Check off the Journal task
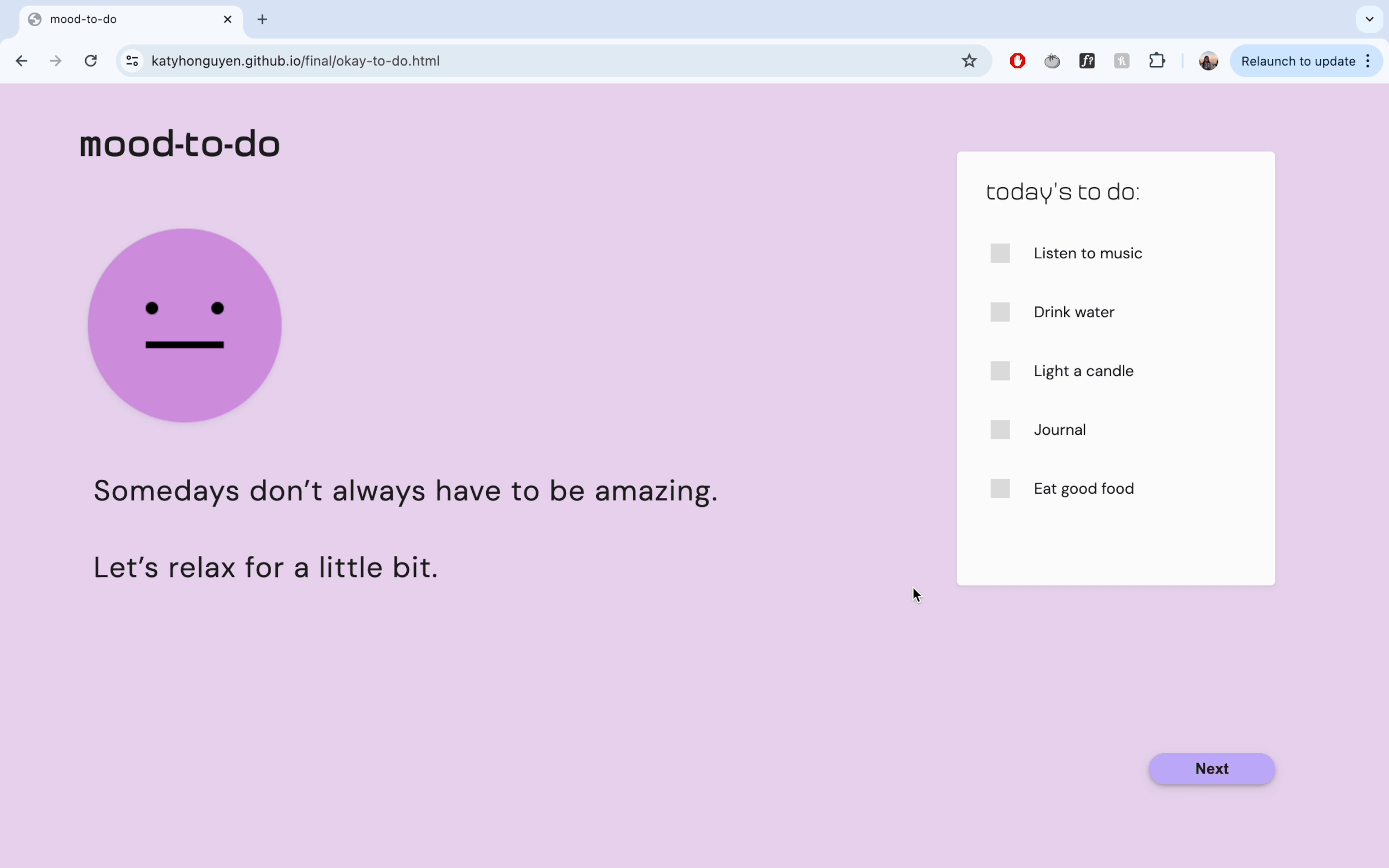This screenshot has height=868, width=1389. (1000, 430)
